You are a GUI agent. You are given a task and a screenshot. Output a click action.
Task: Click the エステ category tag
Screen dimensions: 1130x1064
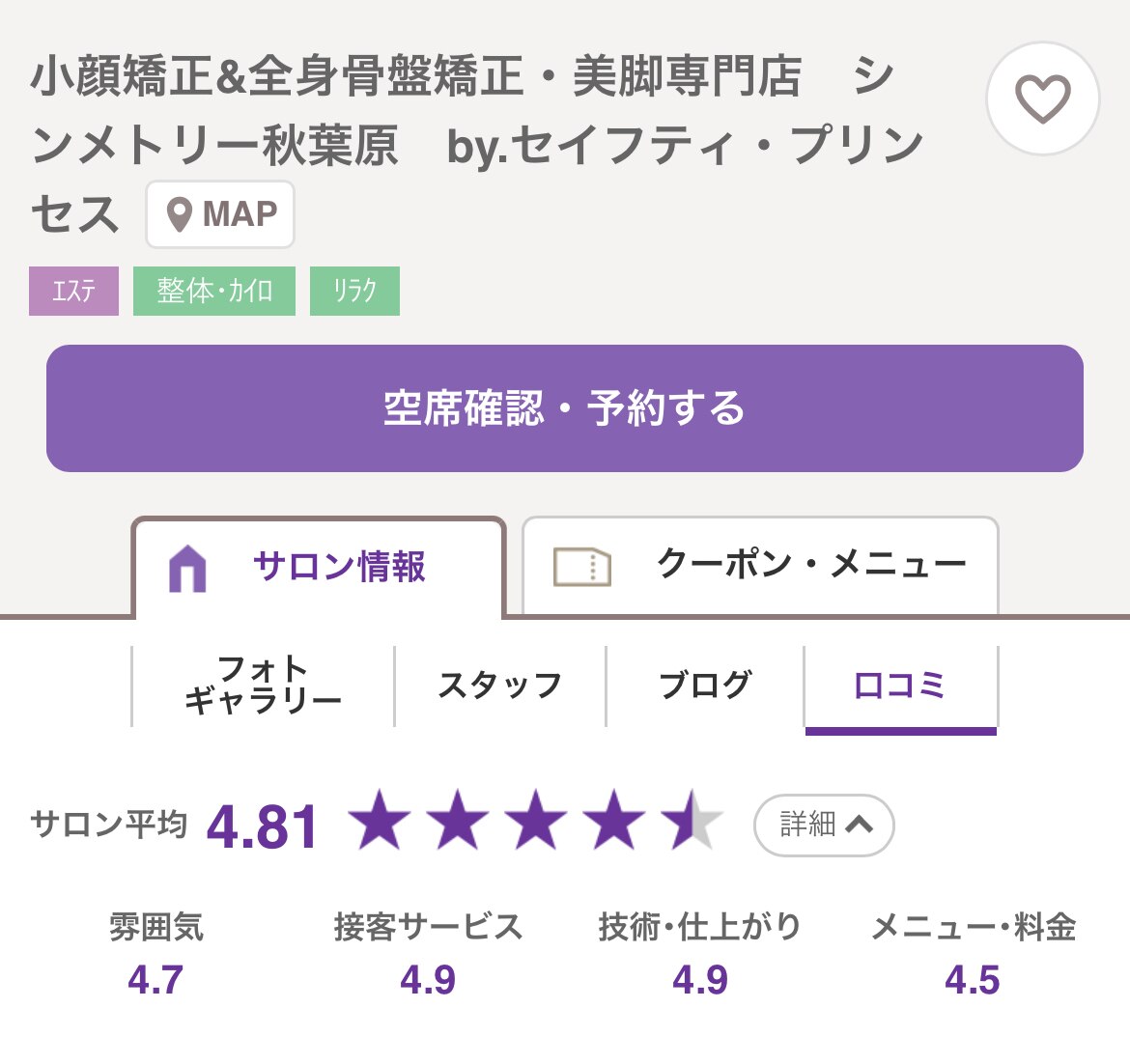(73, 290)
